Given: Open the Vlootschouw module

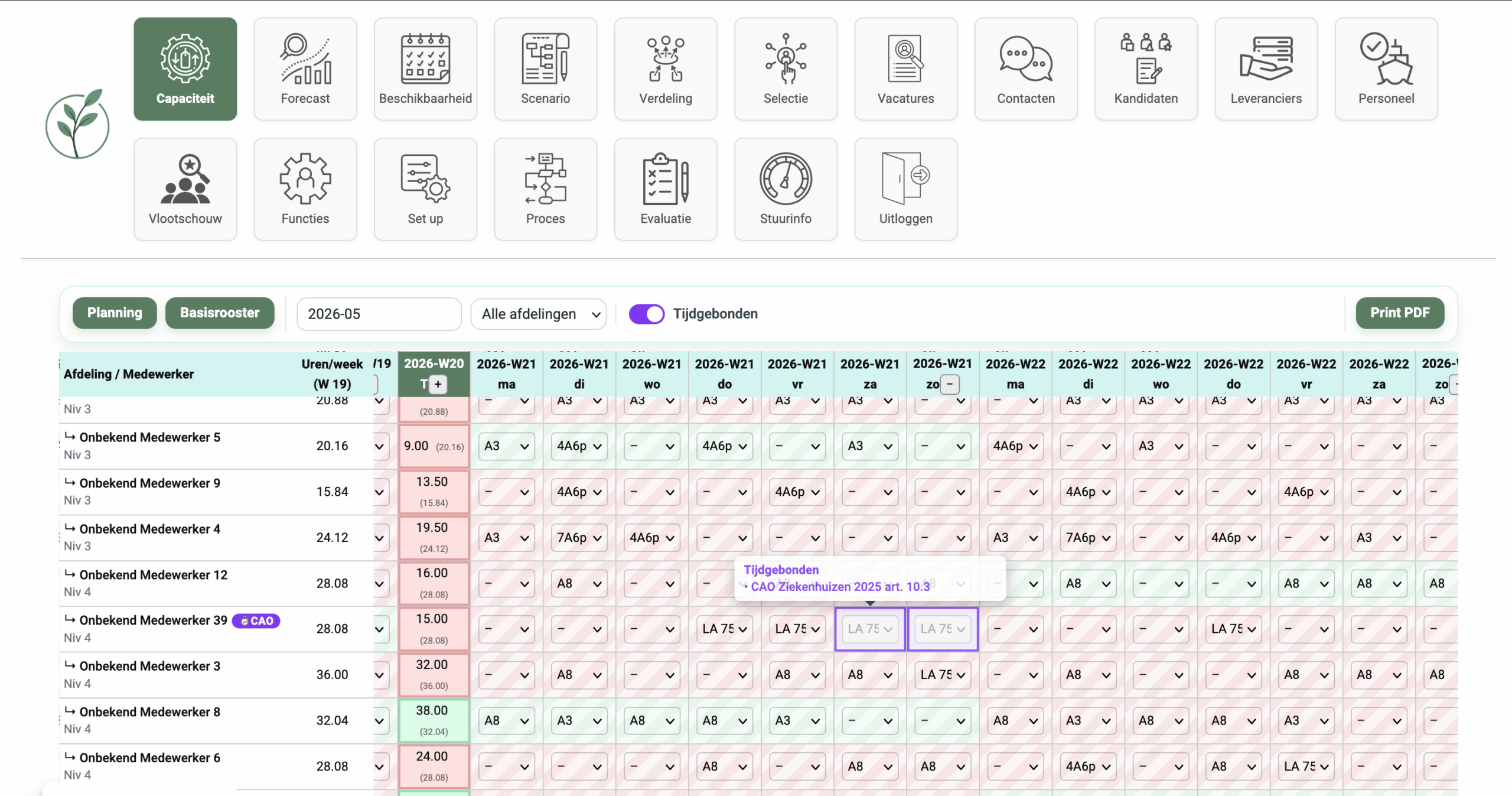Looking at the screenshot, I should coord(185,189).
